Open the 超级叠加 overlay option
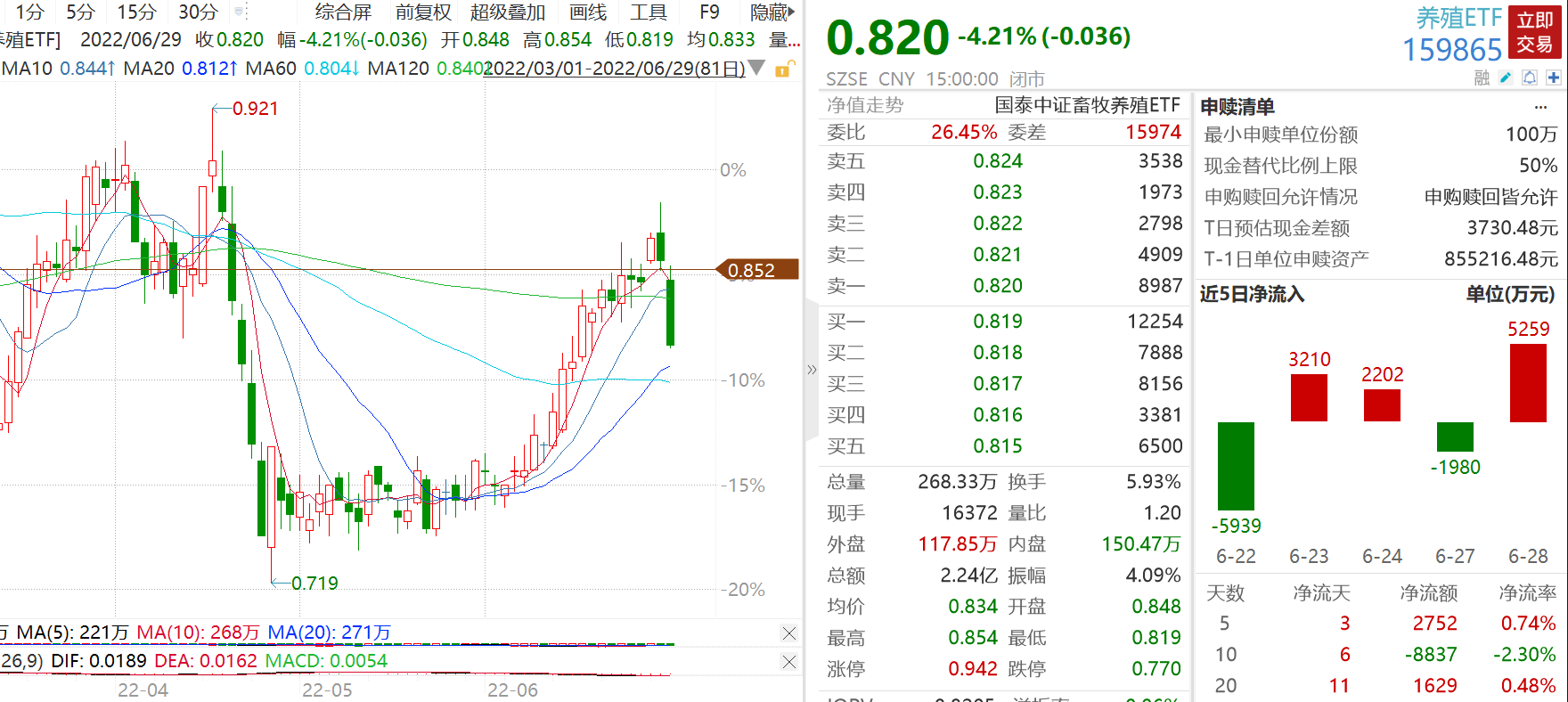This screenshot has width=1568, height=702. 508,12
